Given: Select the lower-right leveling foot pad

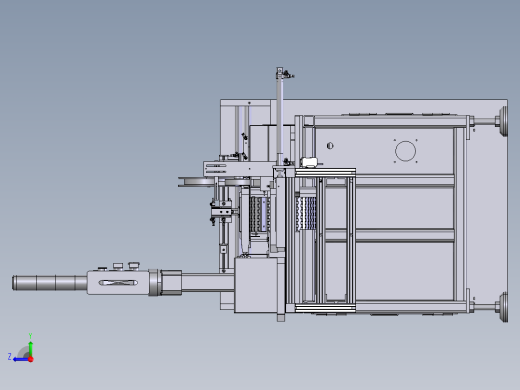Looking at the screenshot, I should point(503,307).
